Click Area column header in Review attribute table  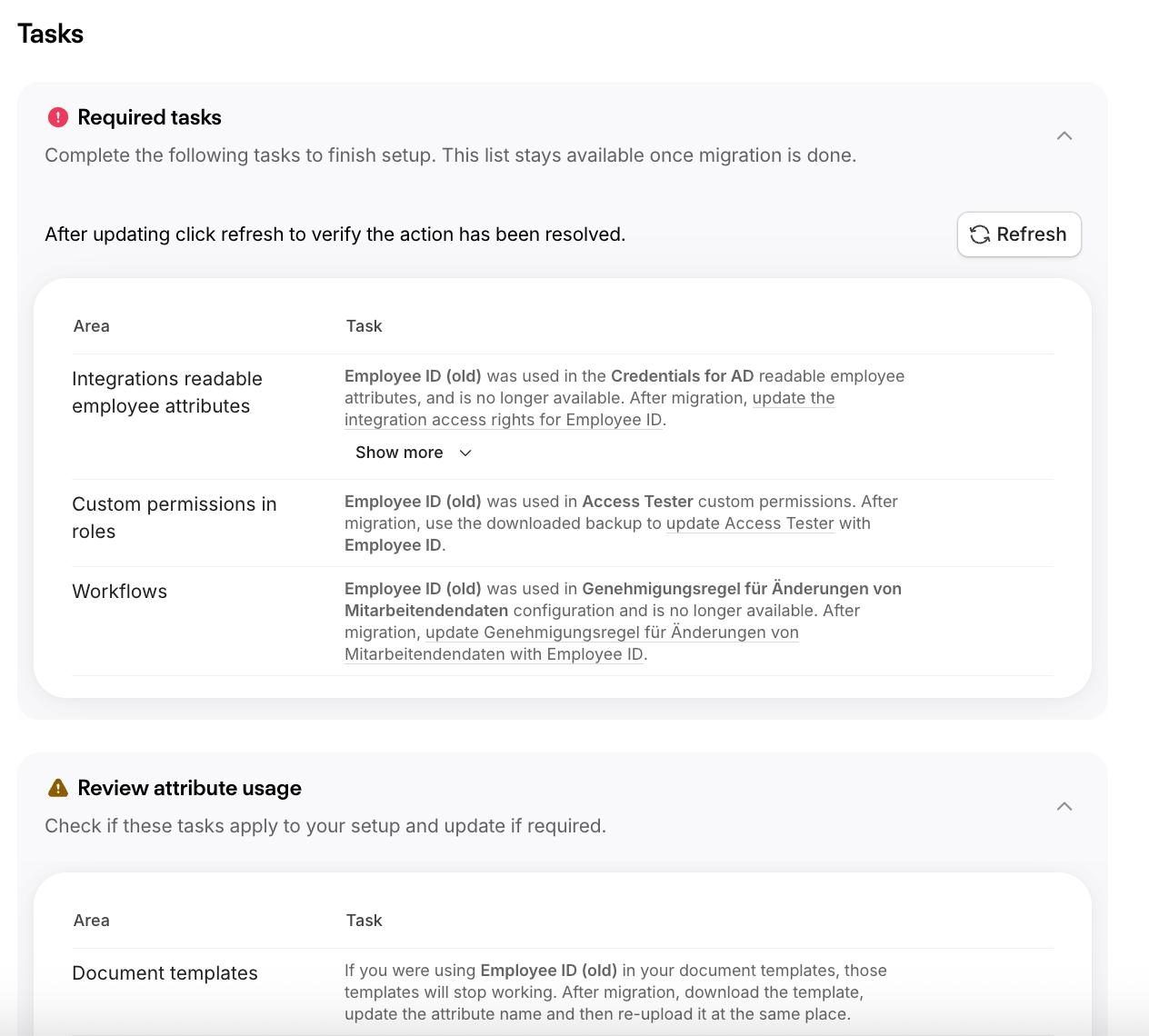click(x=92, y=921)
